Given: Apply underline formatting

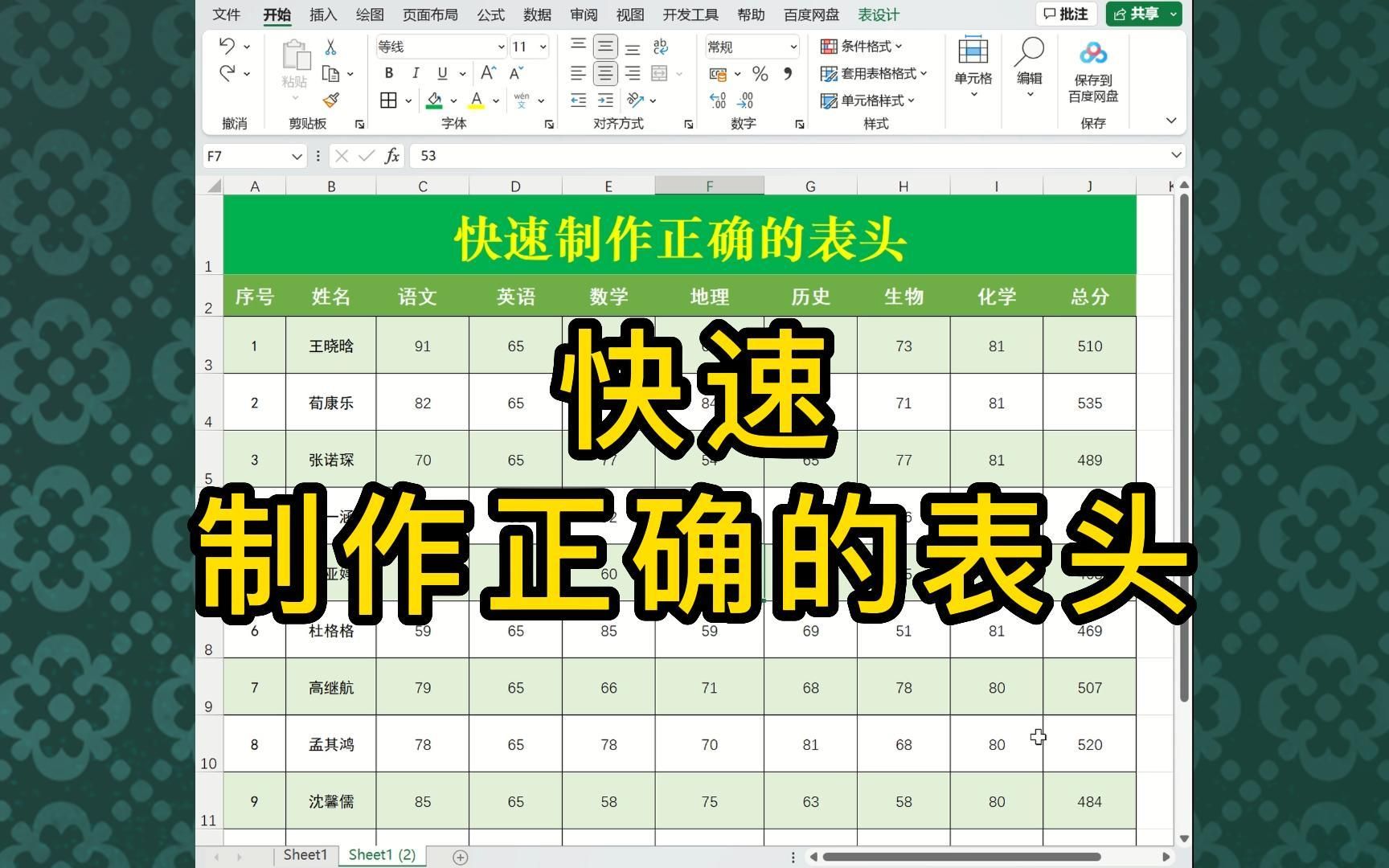Looking at the screenshot, I should [x=443, y=73].
